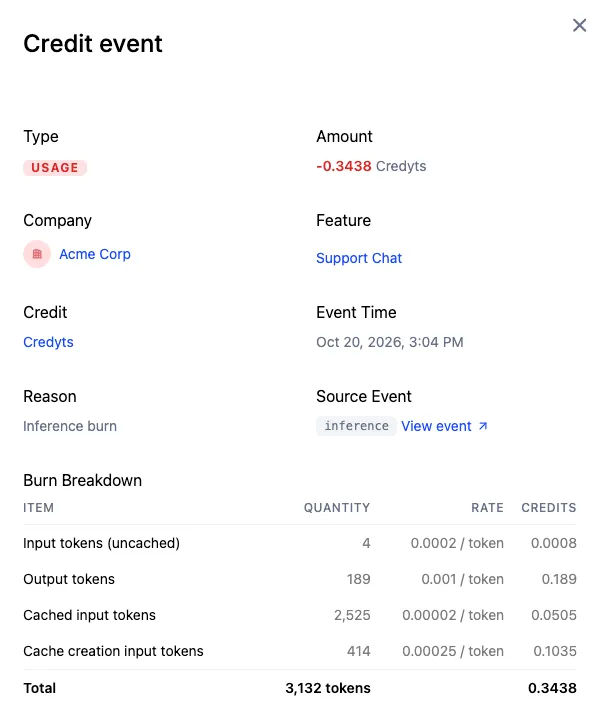This screenshot has height=707, width=611.
Task: Click the Acme Corp building icon
Action: tap(37, 254)
